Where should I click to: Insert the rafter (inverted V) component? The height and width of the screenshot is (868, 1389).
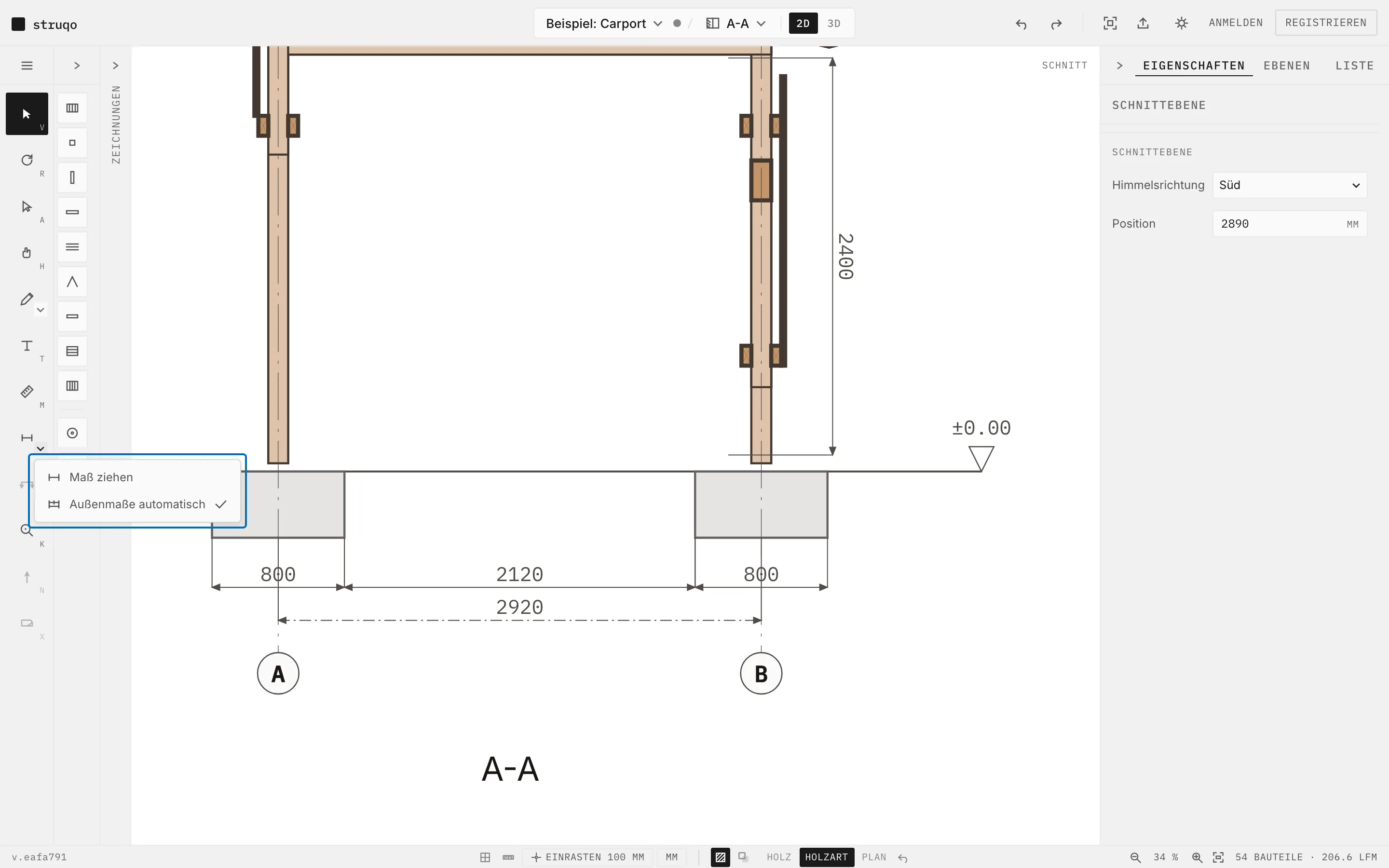click(x=72, y=282)
